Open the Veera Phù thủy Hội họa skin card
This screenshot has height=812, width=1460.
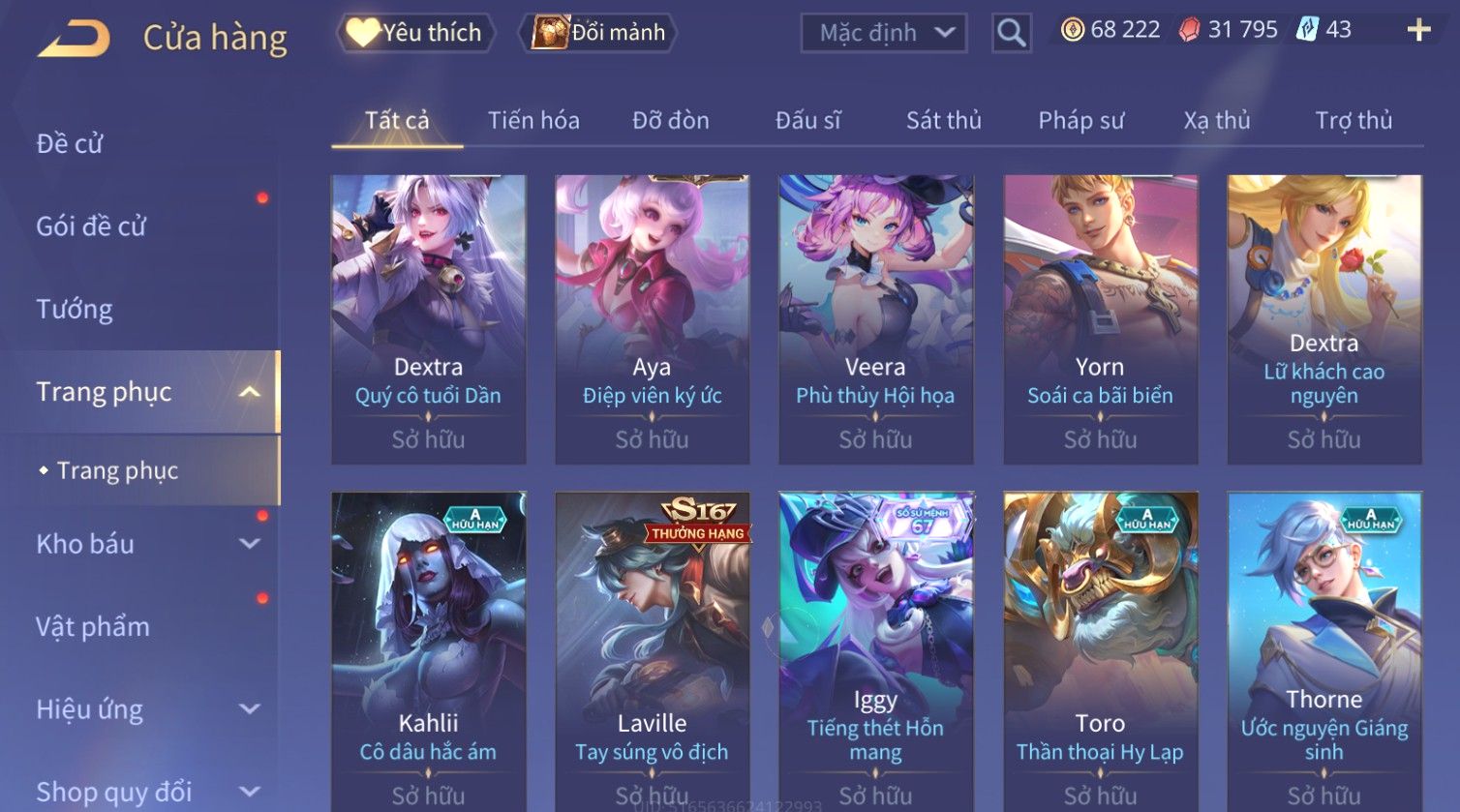click(875, 319)
